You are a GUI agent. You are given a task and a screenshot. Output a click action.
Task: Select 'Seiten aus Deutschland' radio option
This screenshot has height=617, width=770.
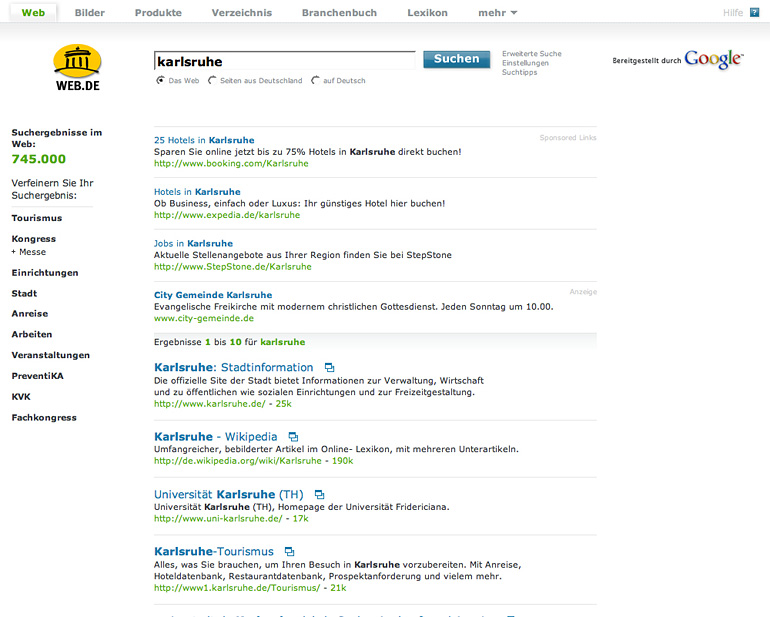point(212,80)
